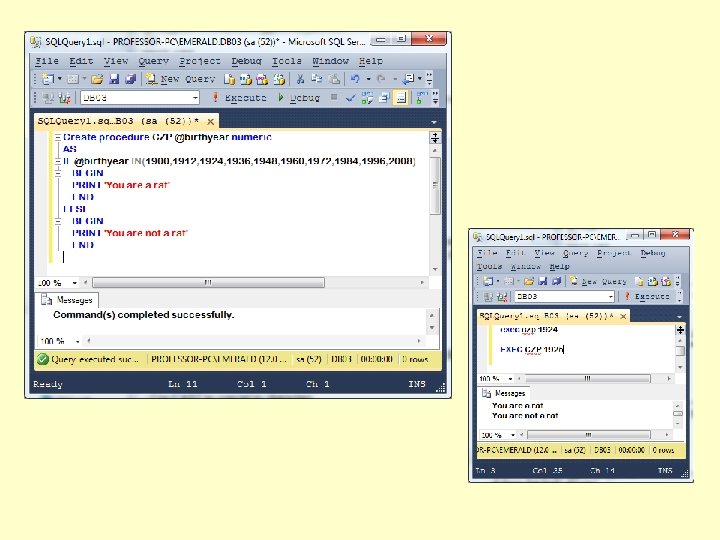Click Execute button in small window

(647, 297)
